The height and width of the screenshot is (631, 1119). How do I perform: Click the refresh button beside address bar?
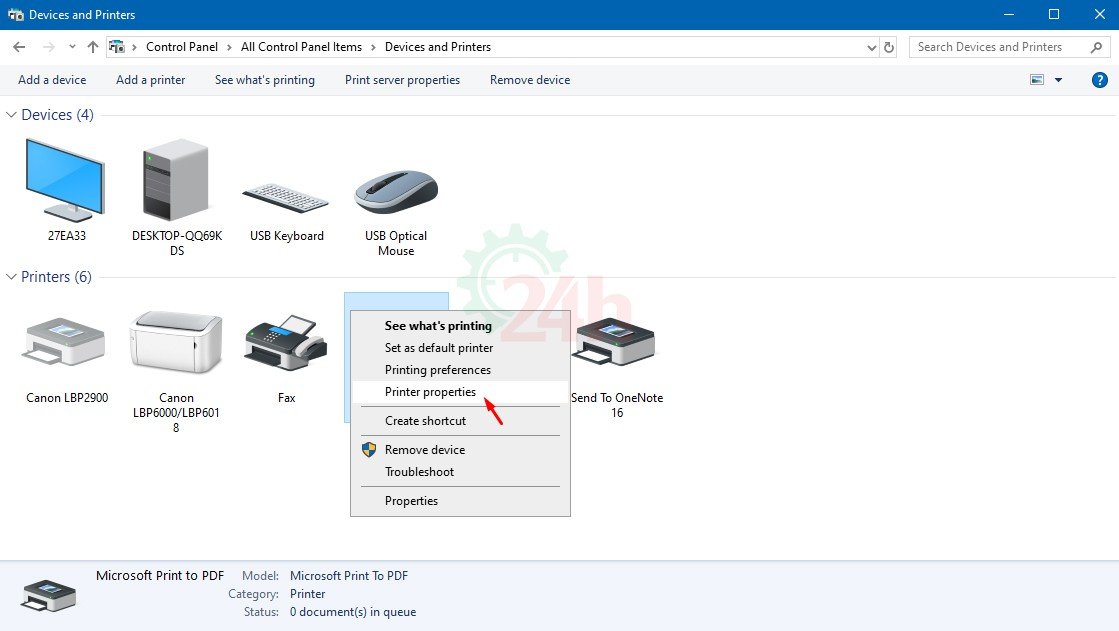tap(889, 47)
